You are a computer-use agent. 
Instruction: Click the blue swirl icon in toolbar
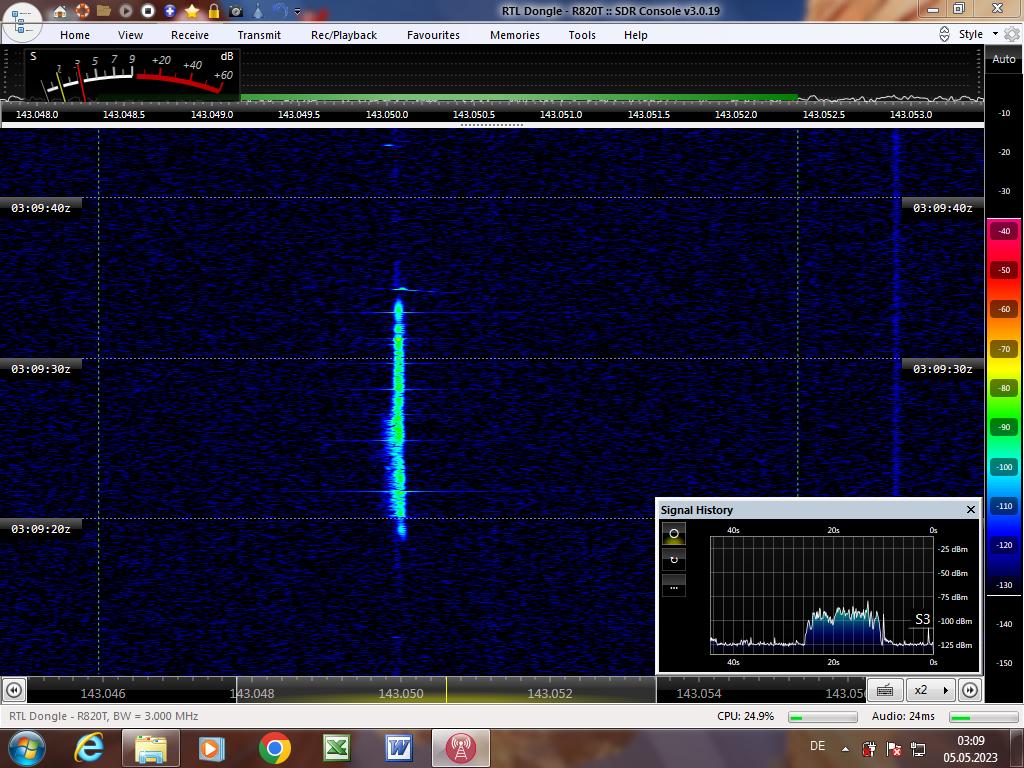point(280,10)
